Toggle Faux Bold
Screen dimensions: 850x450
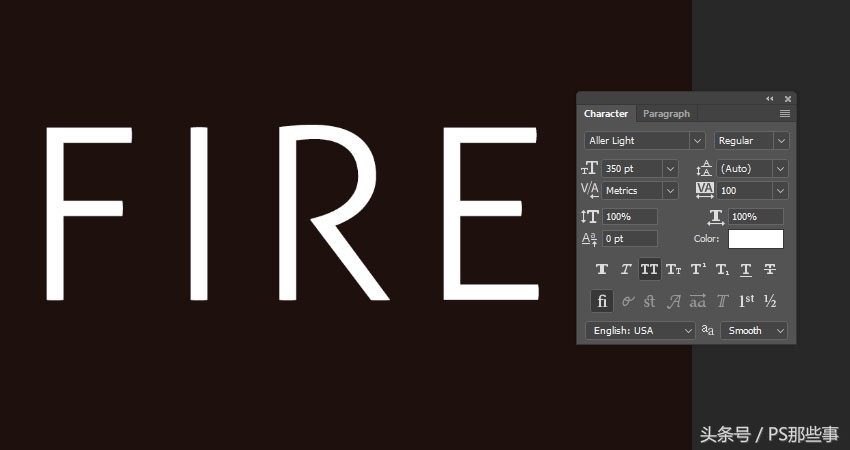pyautogui.click(x=602, y=269)
